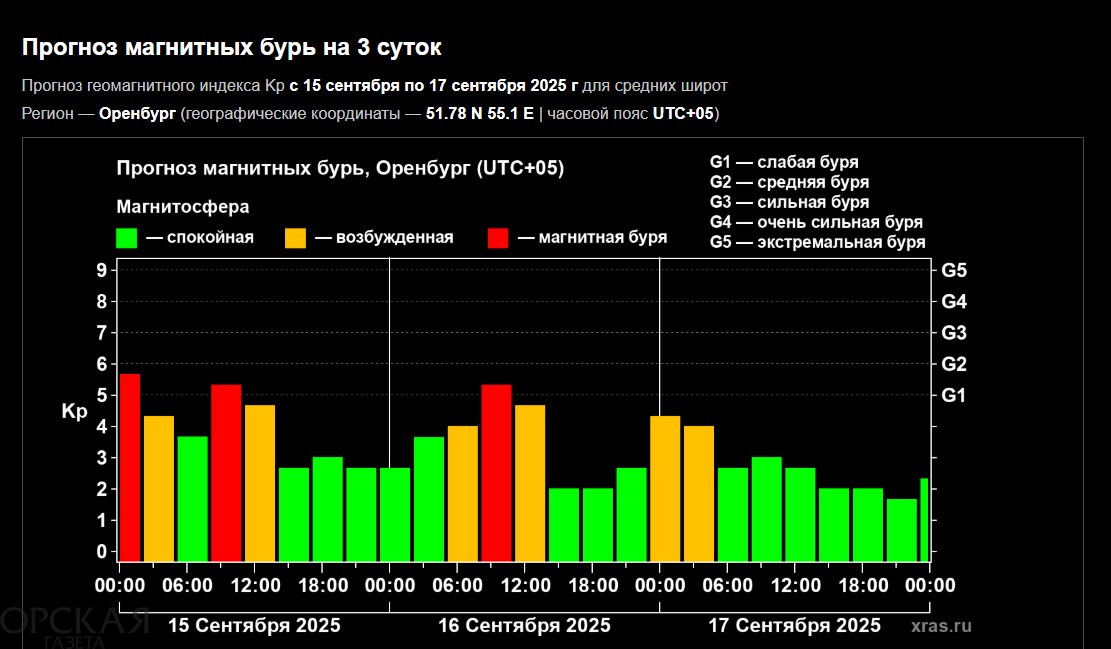Open the xras.ru source watermark link

pyautogui.click(x=941, y=626)
